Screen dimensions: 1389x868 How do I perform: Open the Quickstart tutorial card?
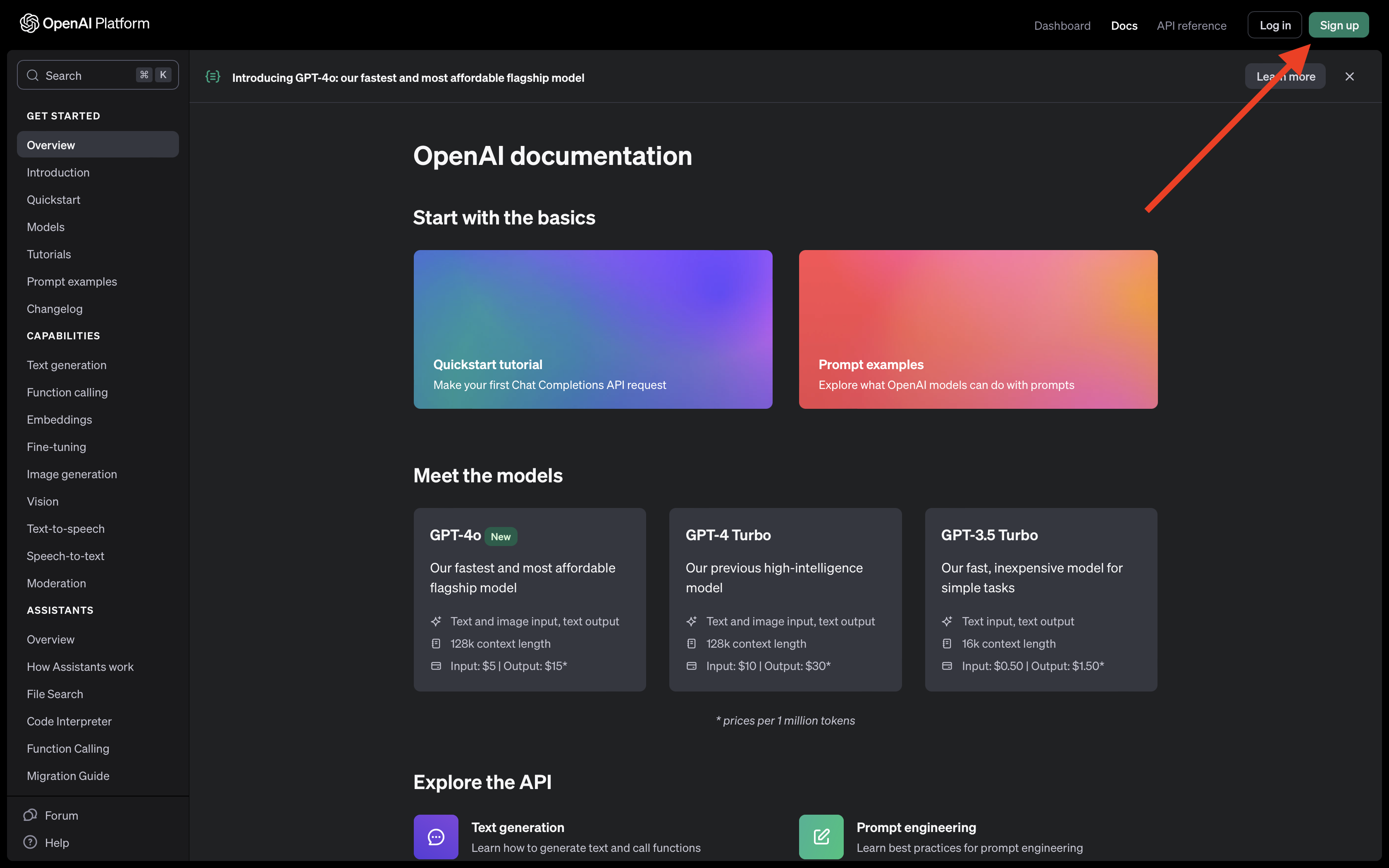tap(593, 329)
